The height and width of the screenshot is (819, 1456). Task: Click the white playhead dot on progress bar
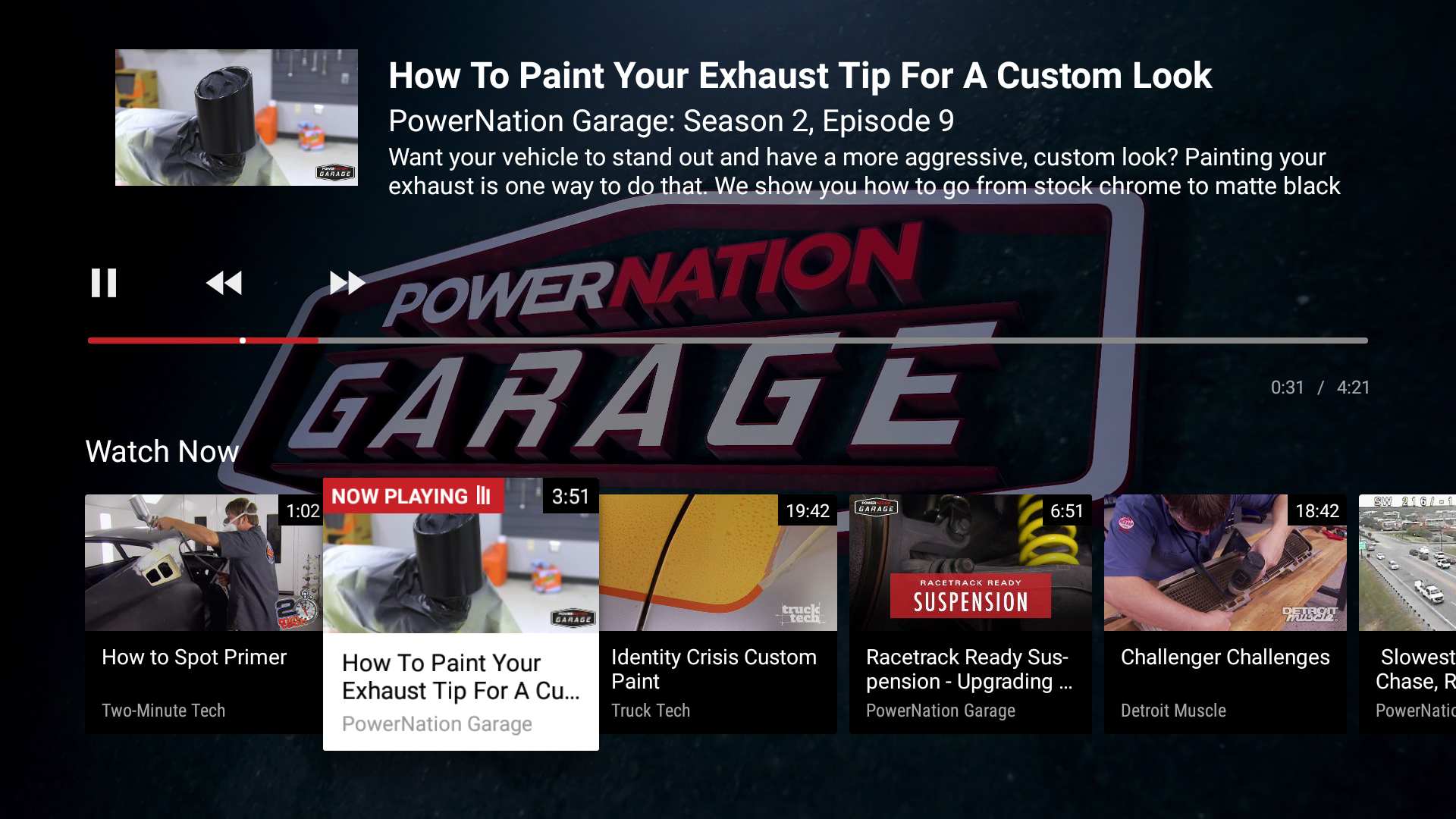243,340
